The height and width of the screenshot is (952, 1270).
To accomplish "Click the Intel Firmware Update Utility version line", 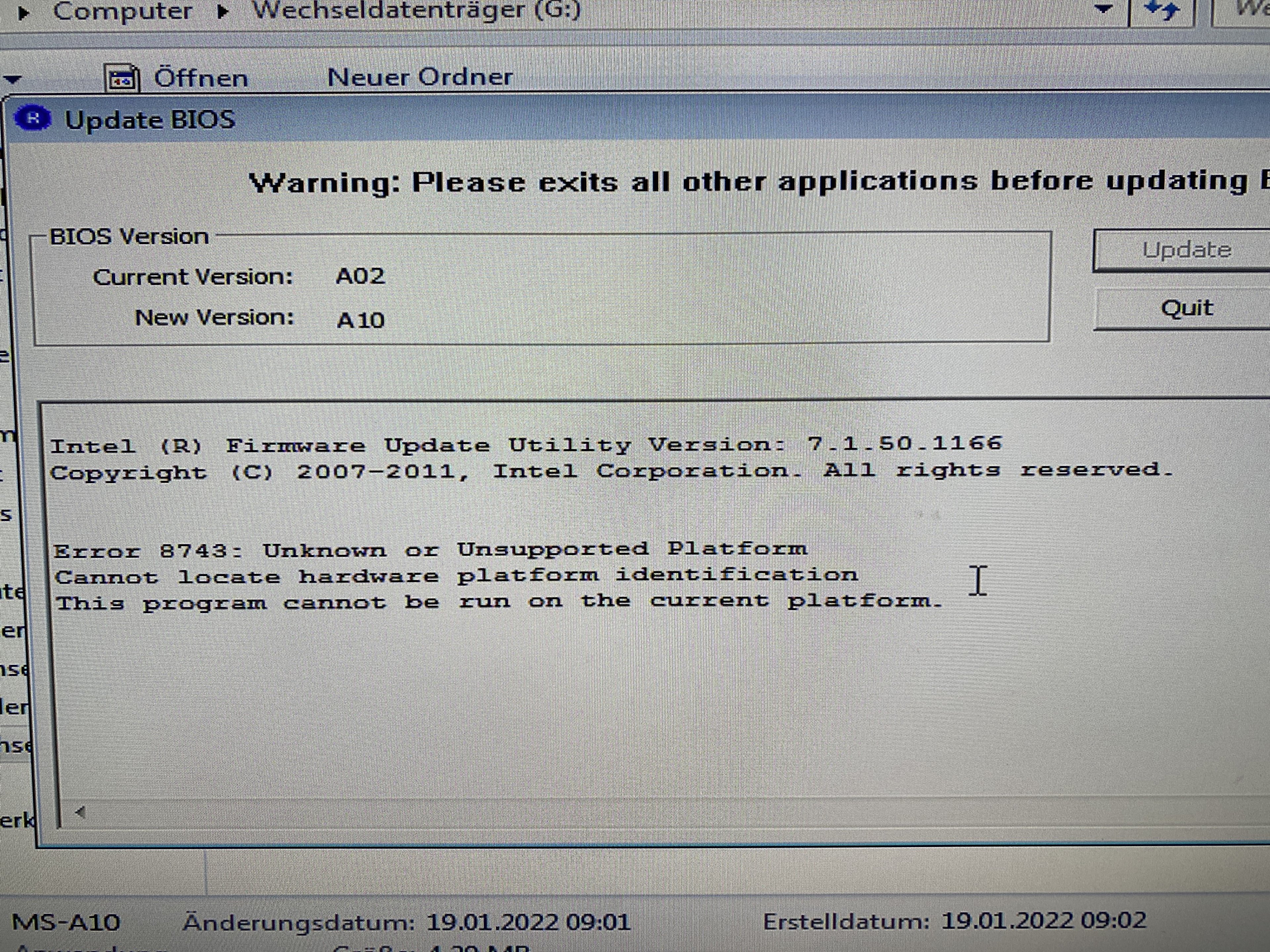I will tap(525, 445).
